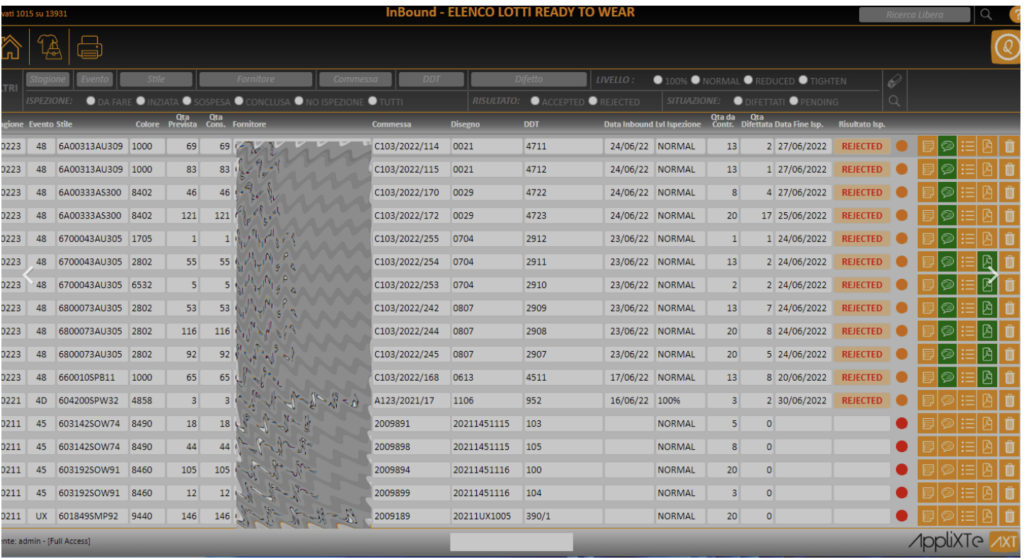Click the printer icon in the toolbar

point(90,46)
